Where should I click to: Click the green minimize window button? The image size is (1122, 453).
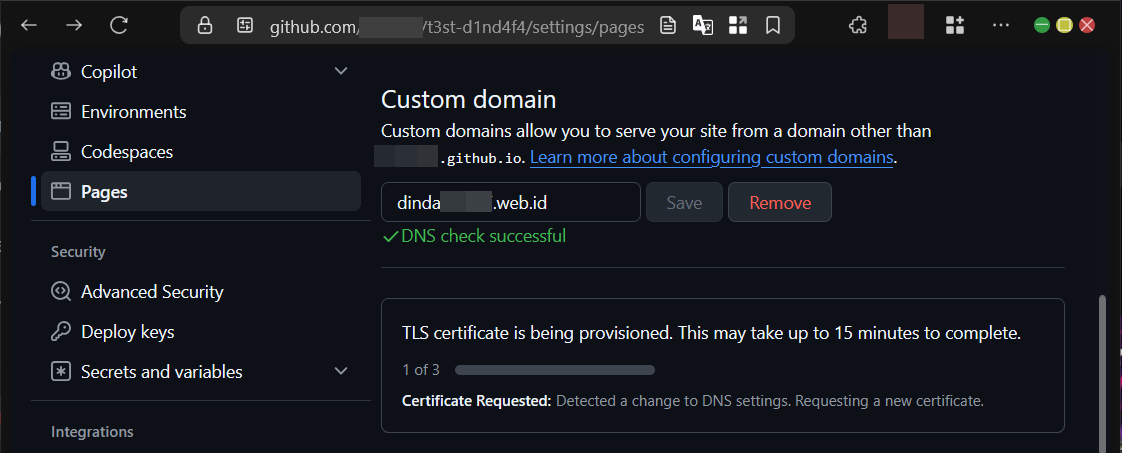click(x=1042, y=26)
